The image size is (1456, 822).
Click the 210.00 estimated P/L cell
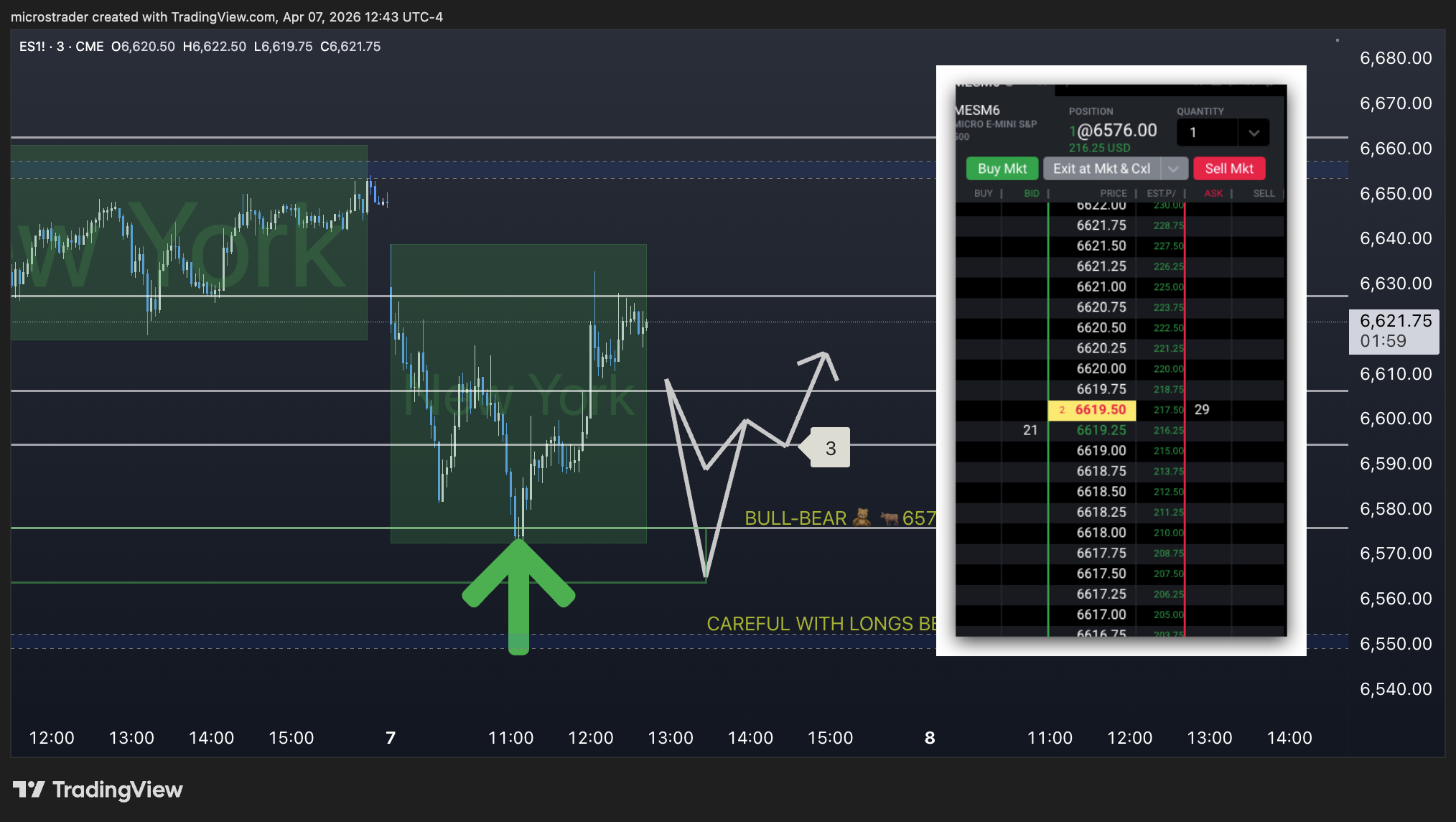click(x=1168, y=533)
